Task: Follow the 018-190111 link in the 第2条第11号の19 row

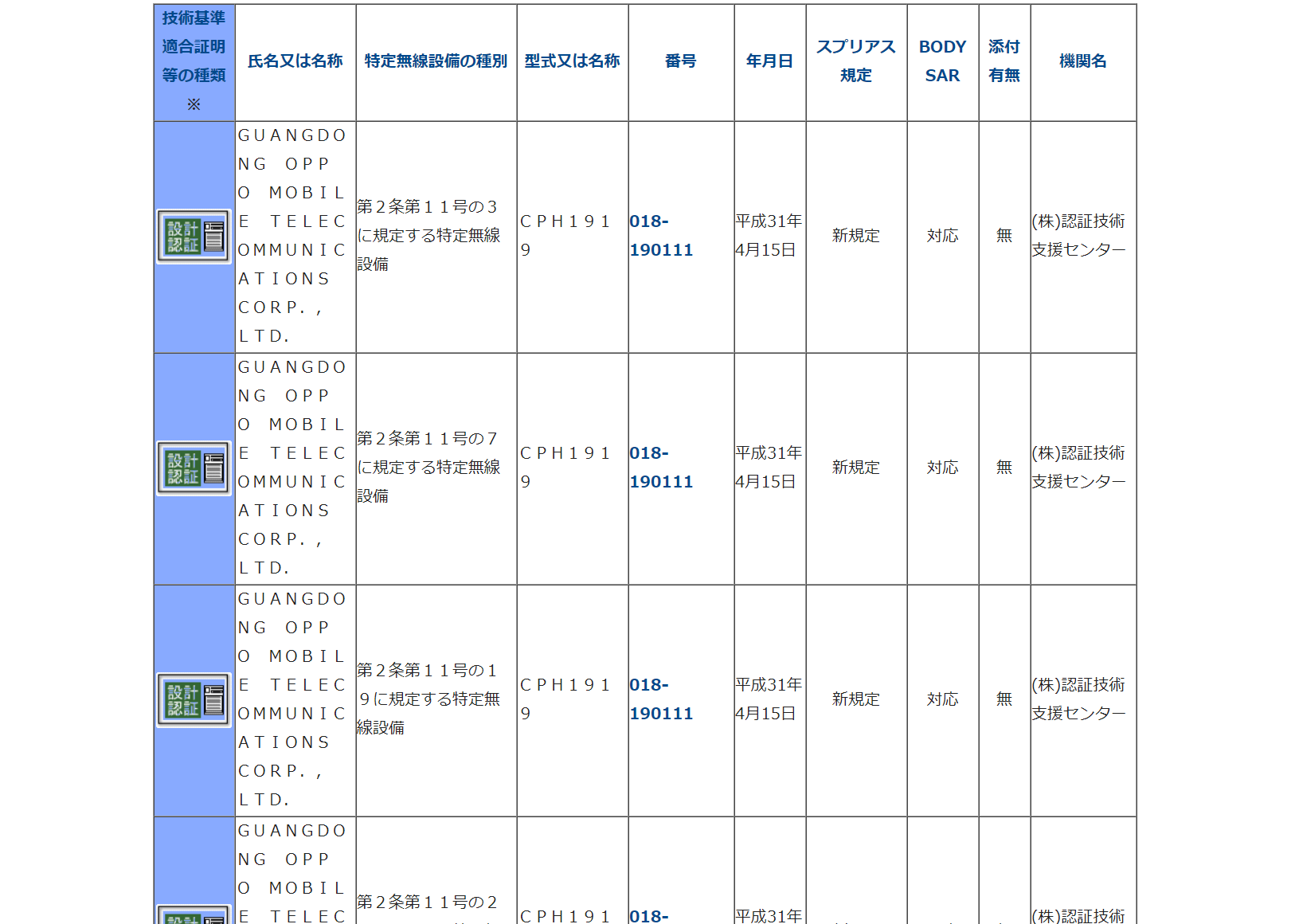Action: pyautogui.click(x=660, y=699)
